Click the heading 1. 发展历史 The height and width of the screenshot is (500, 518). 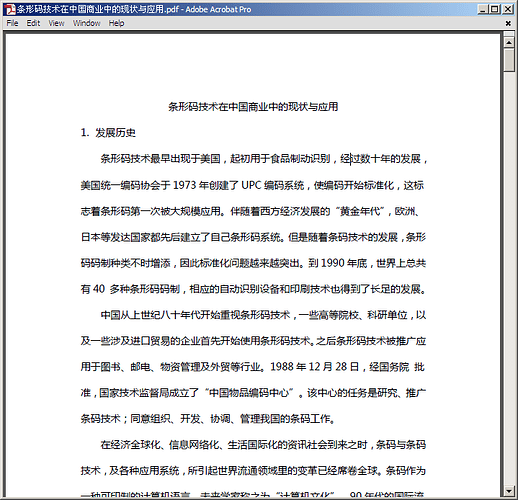108,133
